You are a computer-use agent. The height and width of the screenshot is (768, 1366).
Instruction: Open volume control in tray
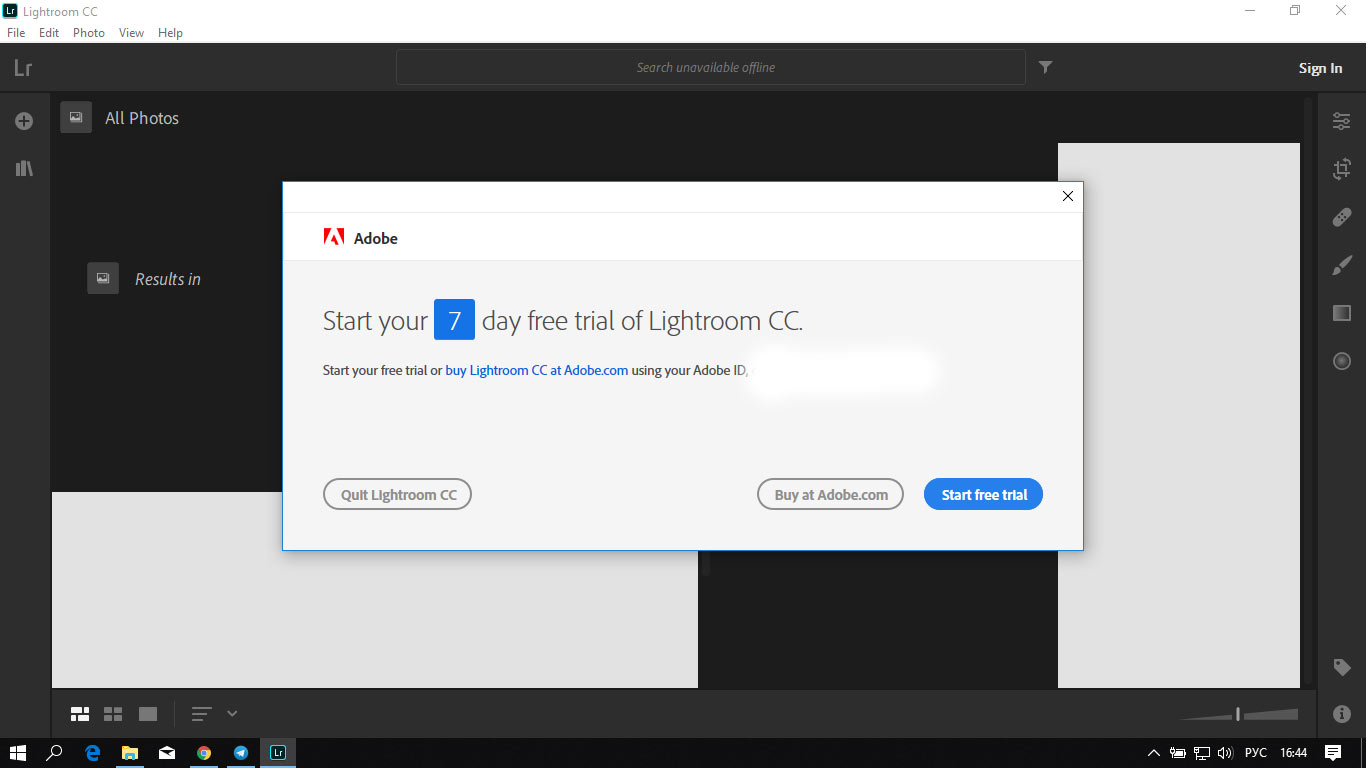pyautogui.click(x=1225, y=753)
